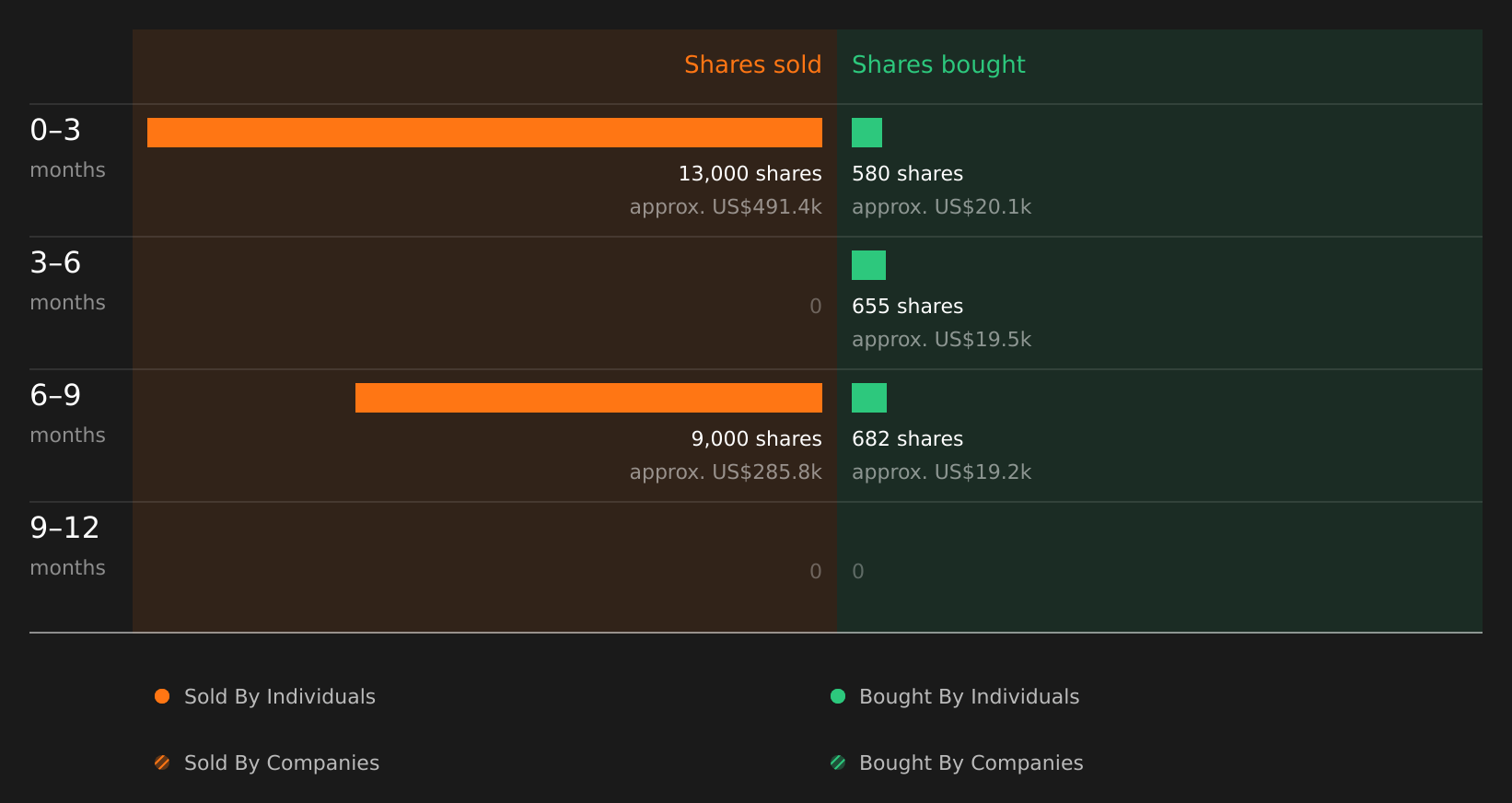Click the 0–3 months row label
Viewport: 1512px width, 803px height.
coord(67,148)
